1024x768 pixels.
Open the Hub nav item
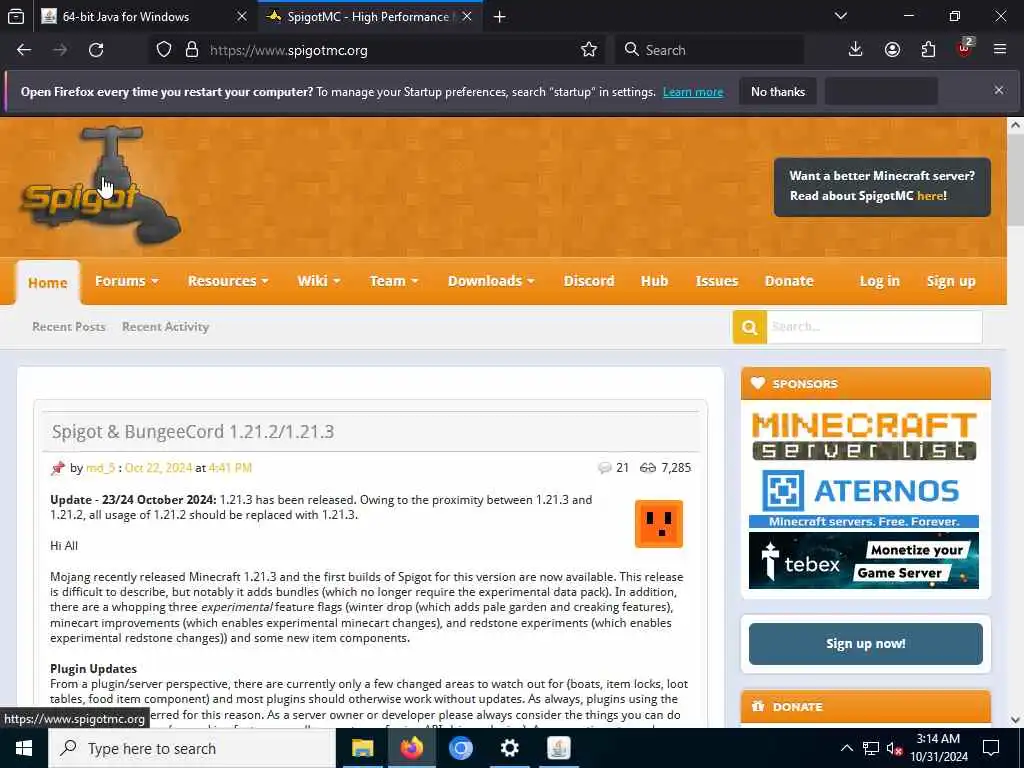tap(654, 281)
